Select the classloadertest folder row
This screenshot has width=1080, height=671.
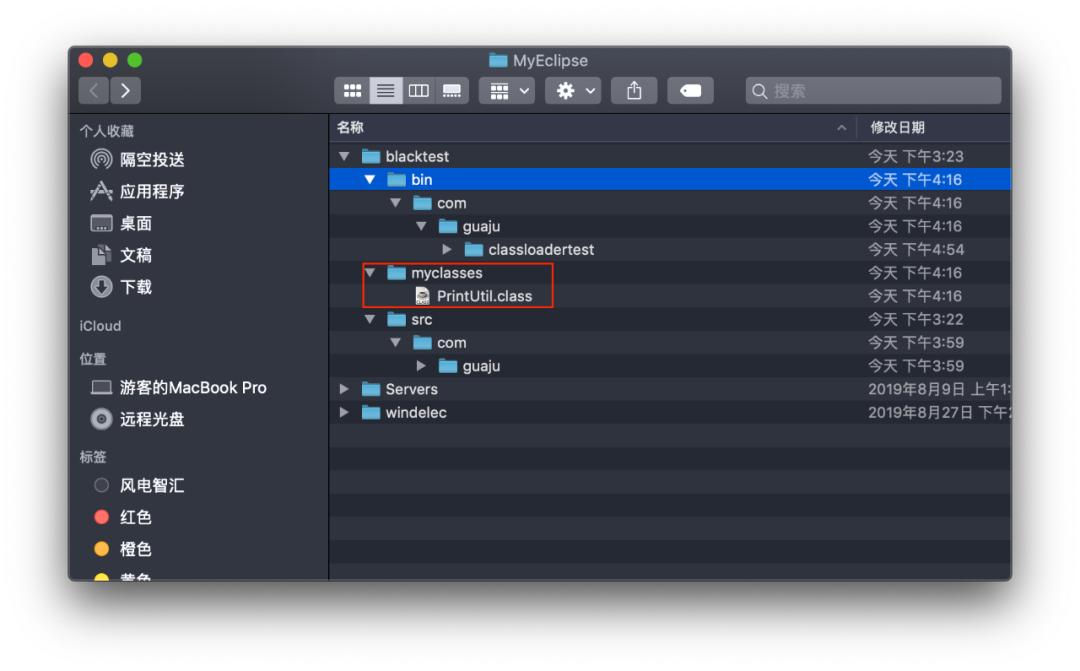tap(670, 249)
